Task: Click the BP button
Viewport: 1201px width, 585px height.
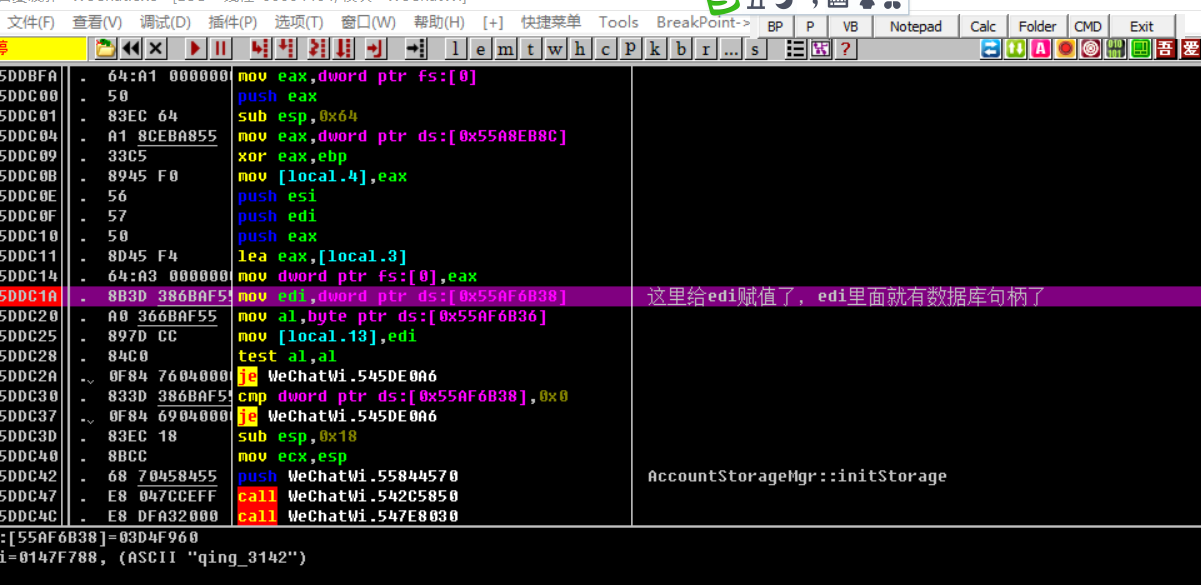Action: click(775, 27)
